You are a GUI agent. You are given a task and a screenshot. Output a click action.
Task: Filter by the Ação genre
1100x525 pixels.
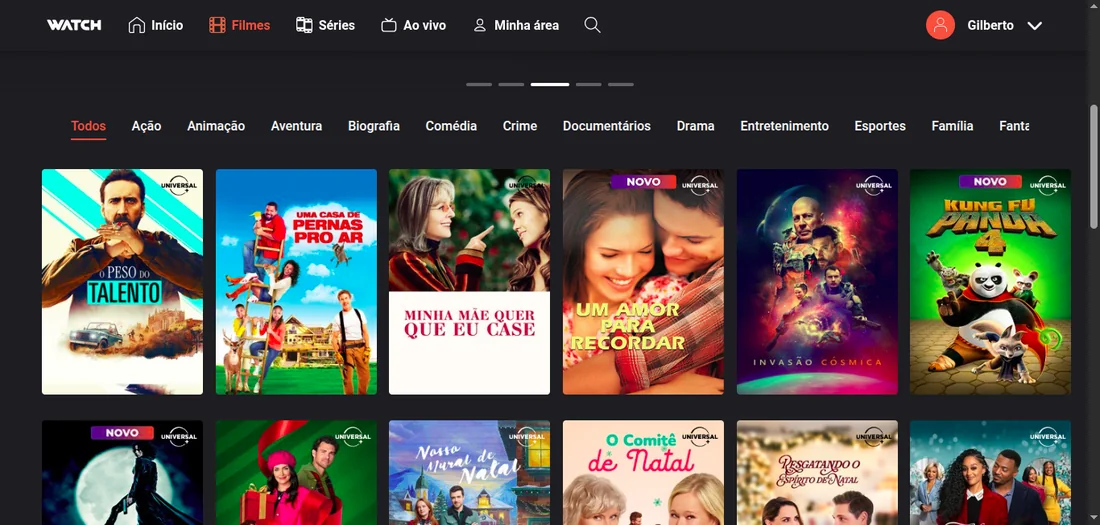tap(147, 126)
